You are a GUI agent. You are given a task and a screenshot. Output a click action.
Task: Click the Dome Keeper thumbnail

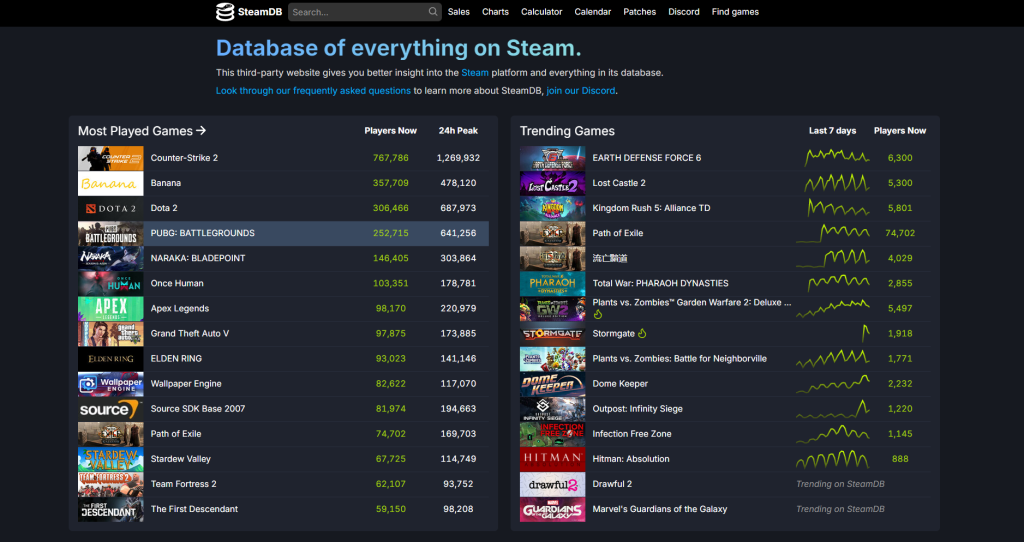click(552, 384)
